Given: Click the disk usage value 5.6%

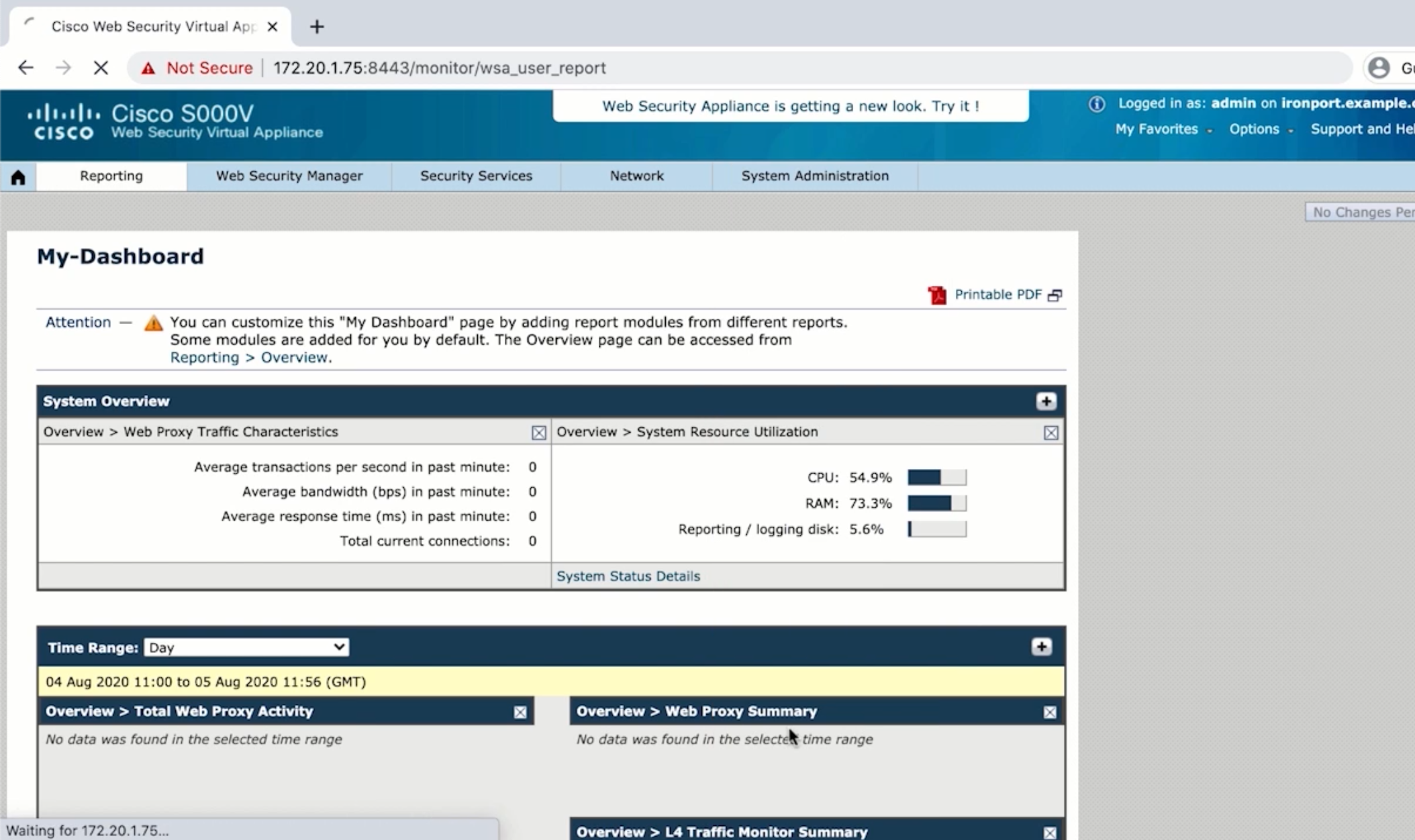Looking at the screenshot, I should (867, 529).
